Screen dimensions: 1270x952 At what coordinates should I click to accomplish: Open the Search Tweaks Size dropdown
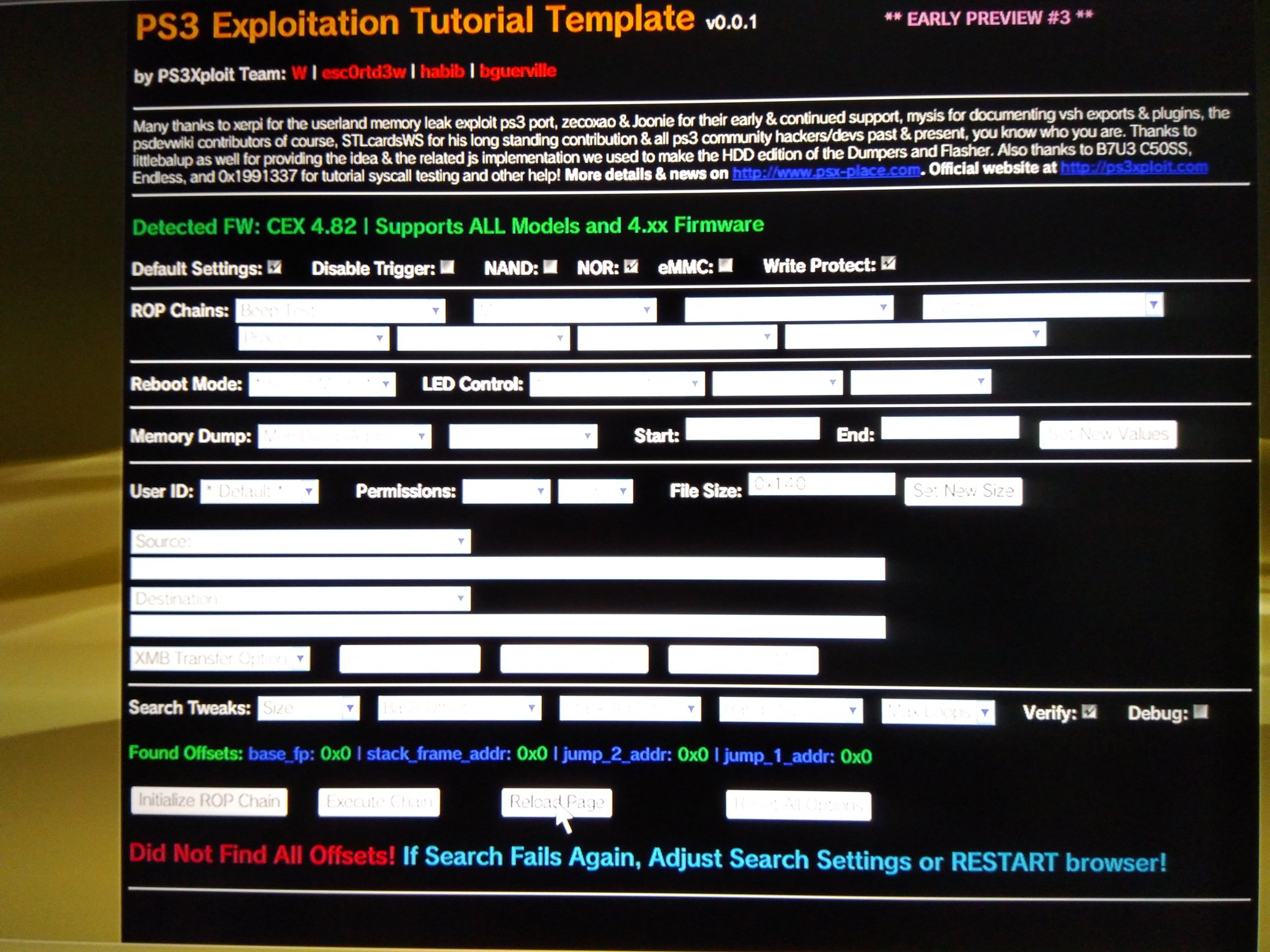pyautogui.click(x=308, y=708)
